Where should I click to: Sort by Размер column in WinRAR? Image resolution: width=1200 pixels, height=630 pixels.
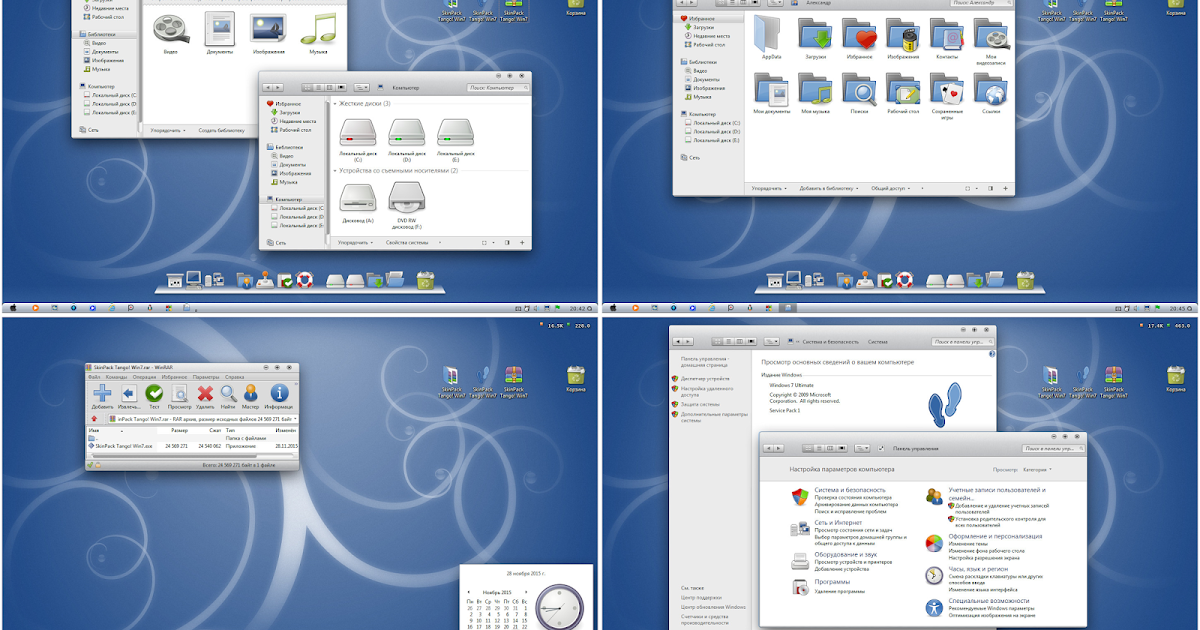click(x=181, y=430)
